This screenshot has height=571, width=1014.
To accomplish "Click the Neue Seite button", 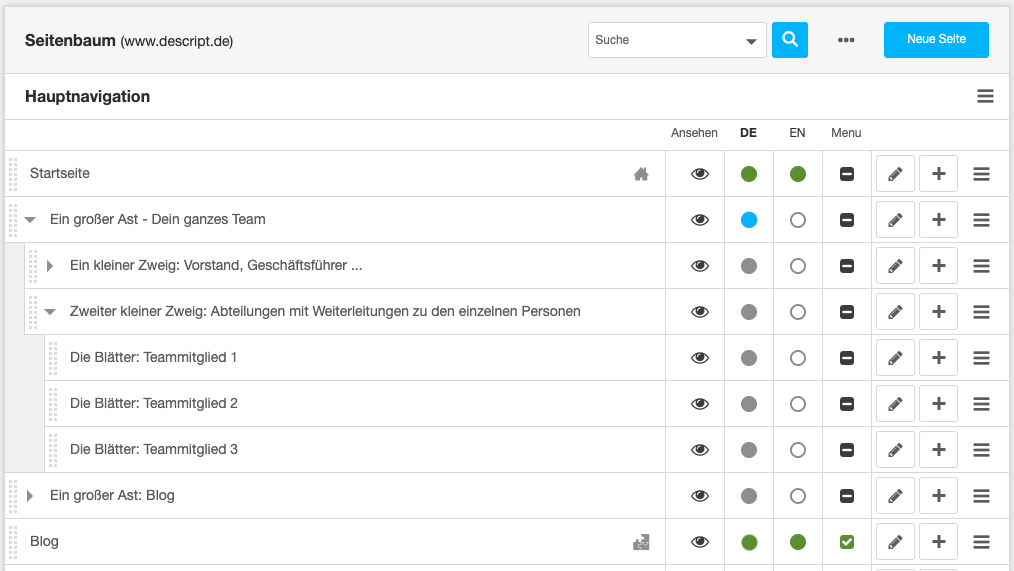I will (x=936, y=39).
